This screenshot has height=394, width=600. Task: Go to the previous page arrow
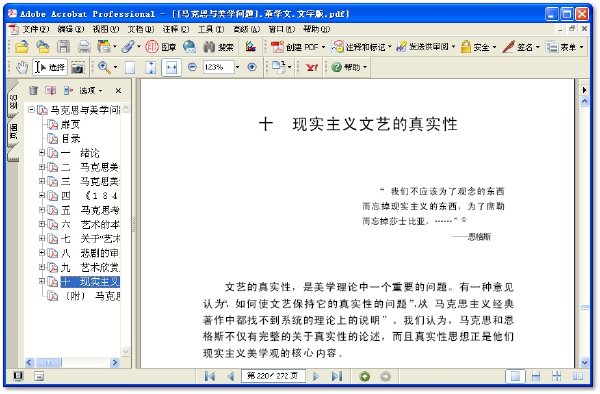231,376
